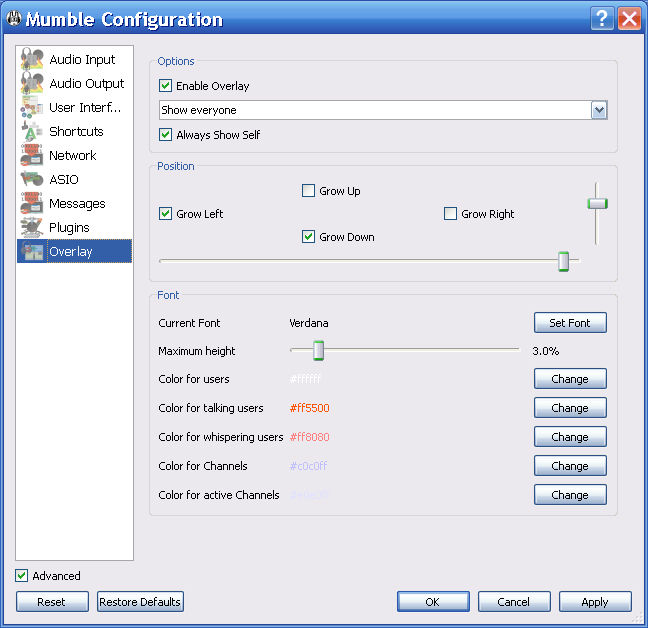
Task: Click the Verdana current font name
Action: (309, 323)
